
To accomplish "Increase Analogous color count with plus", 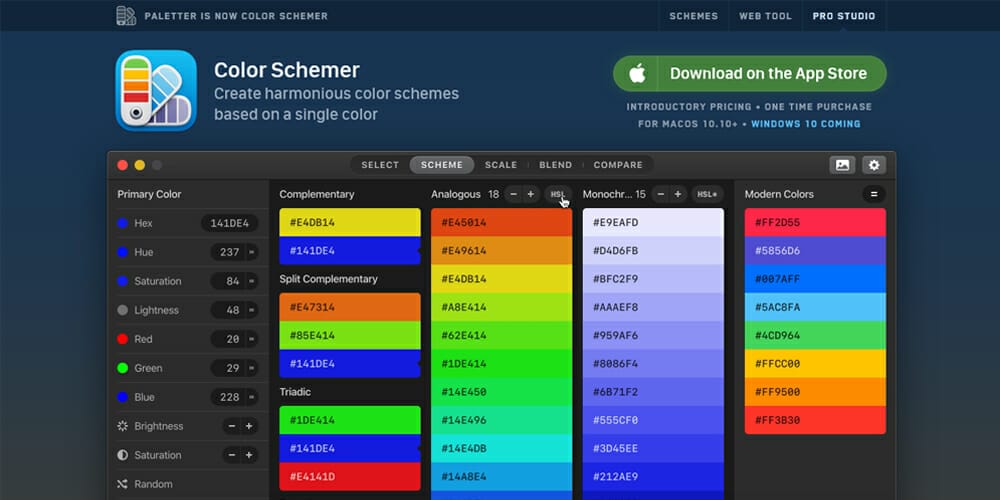I will click(531, 194).
